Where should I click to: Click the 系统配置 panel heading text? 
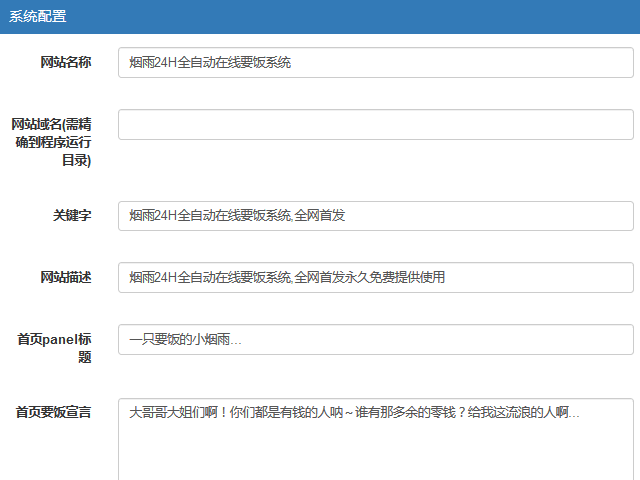point(38,16)
